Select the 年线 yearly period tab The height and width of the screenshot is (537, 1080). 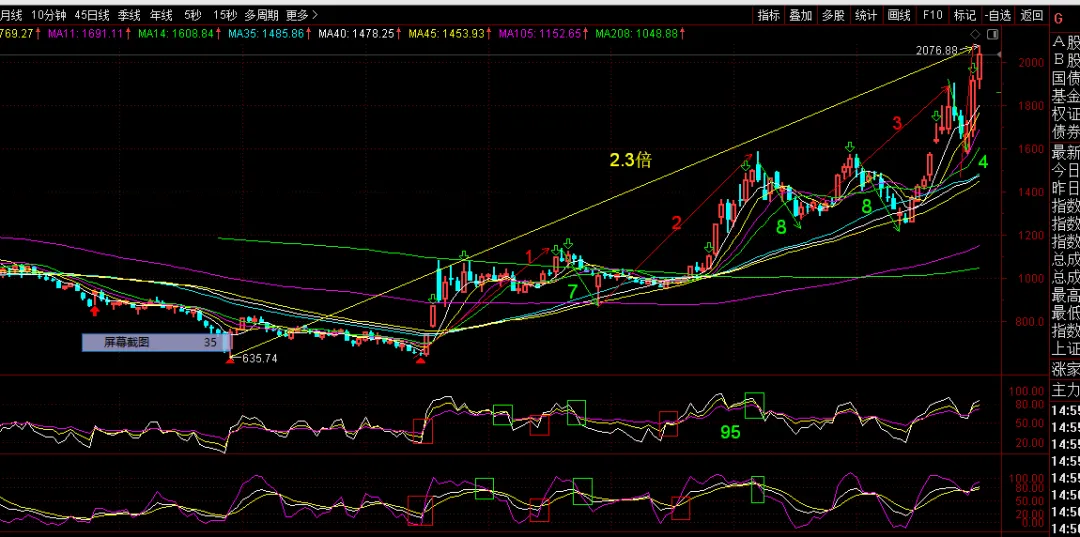coord(161,14)
